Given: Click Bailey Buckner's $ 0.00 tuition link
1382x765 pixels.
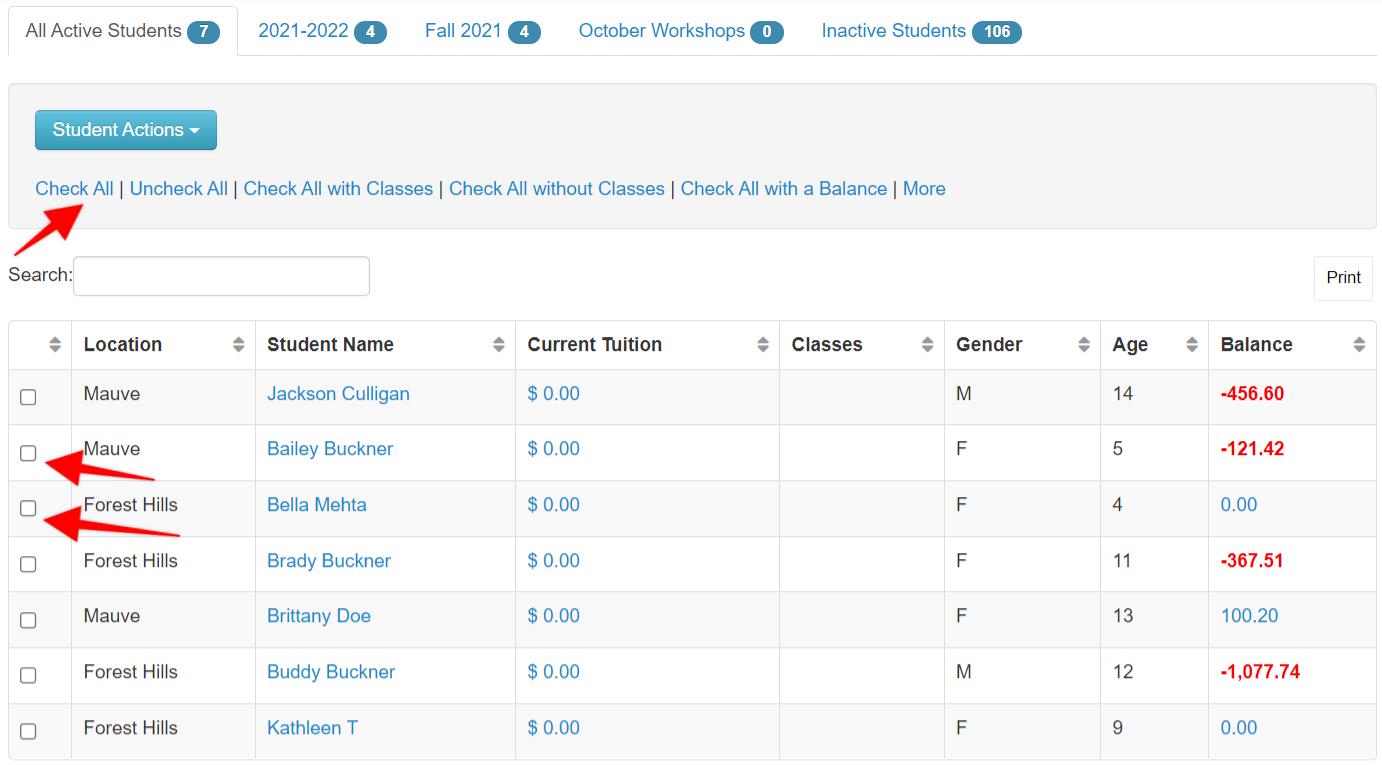Looking at the screenshot, I should coord(554,449).
